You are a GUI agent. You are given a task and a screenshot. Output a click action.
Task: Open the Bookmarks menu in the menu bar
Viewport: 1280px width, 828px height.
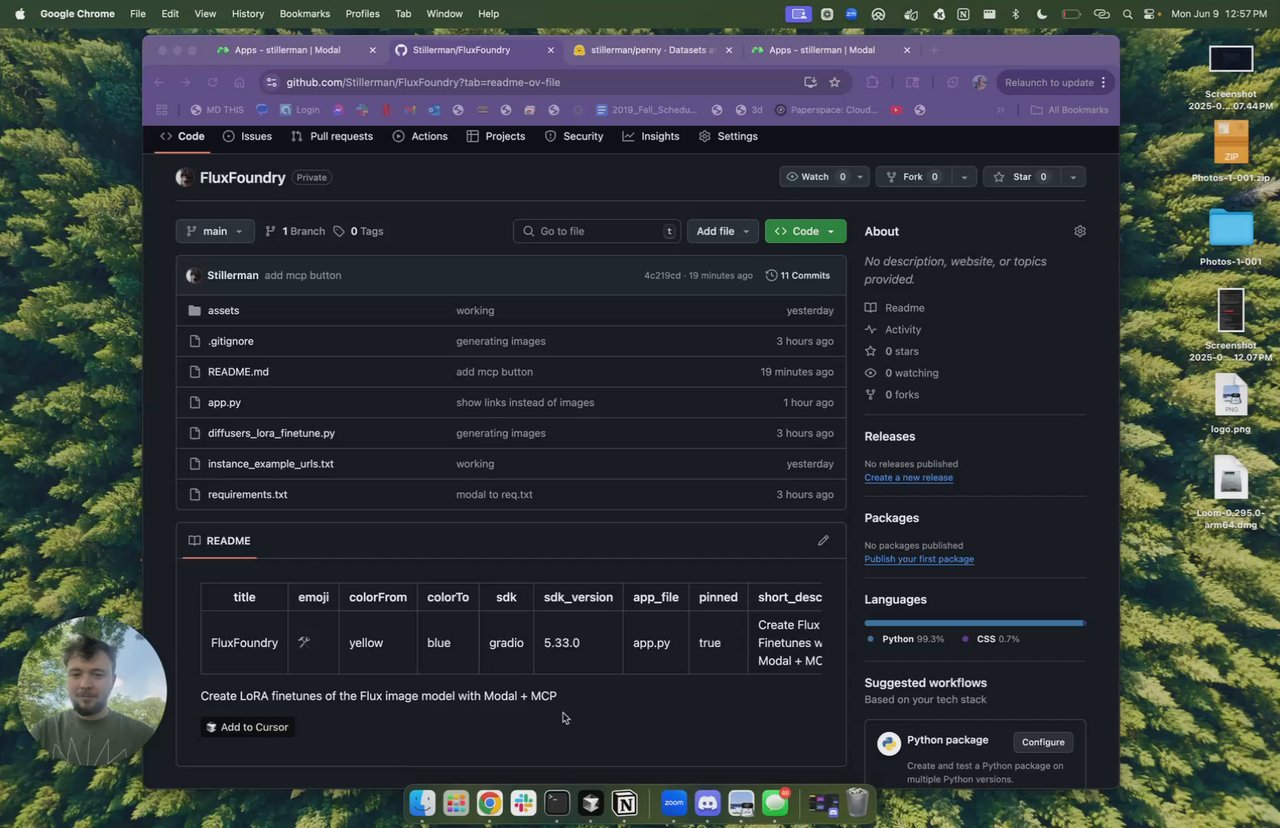(x=305, y=14)
